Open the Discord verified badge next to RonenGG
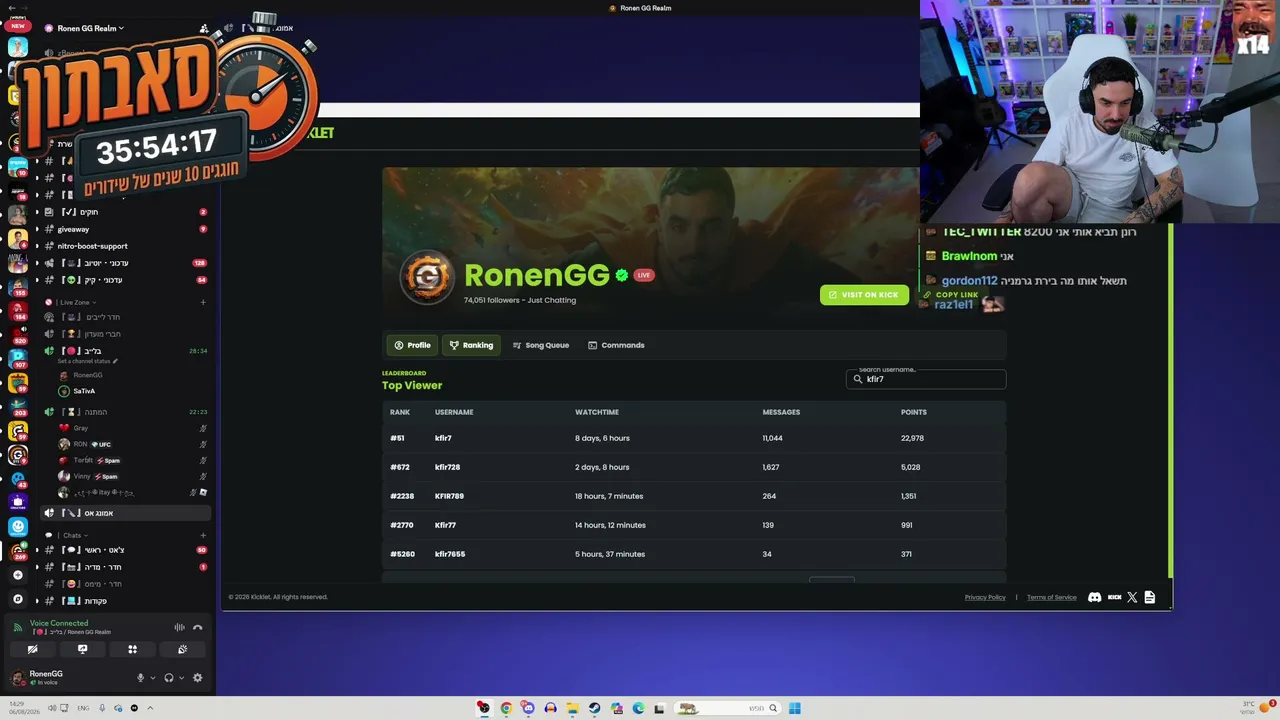 click(622, 275)
